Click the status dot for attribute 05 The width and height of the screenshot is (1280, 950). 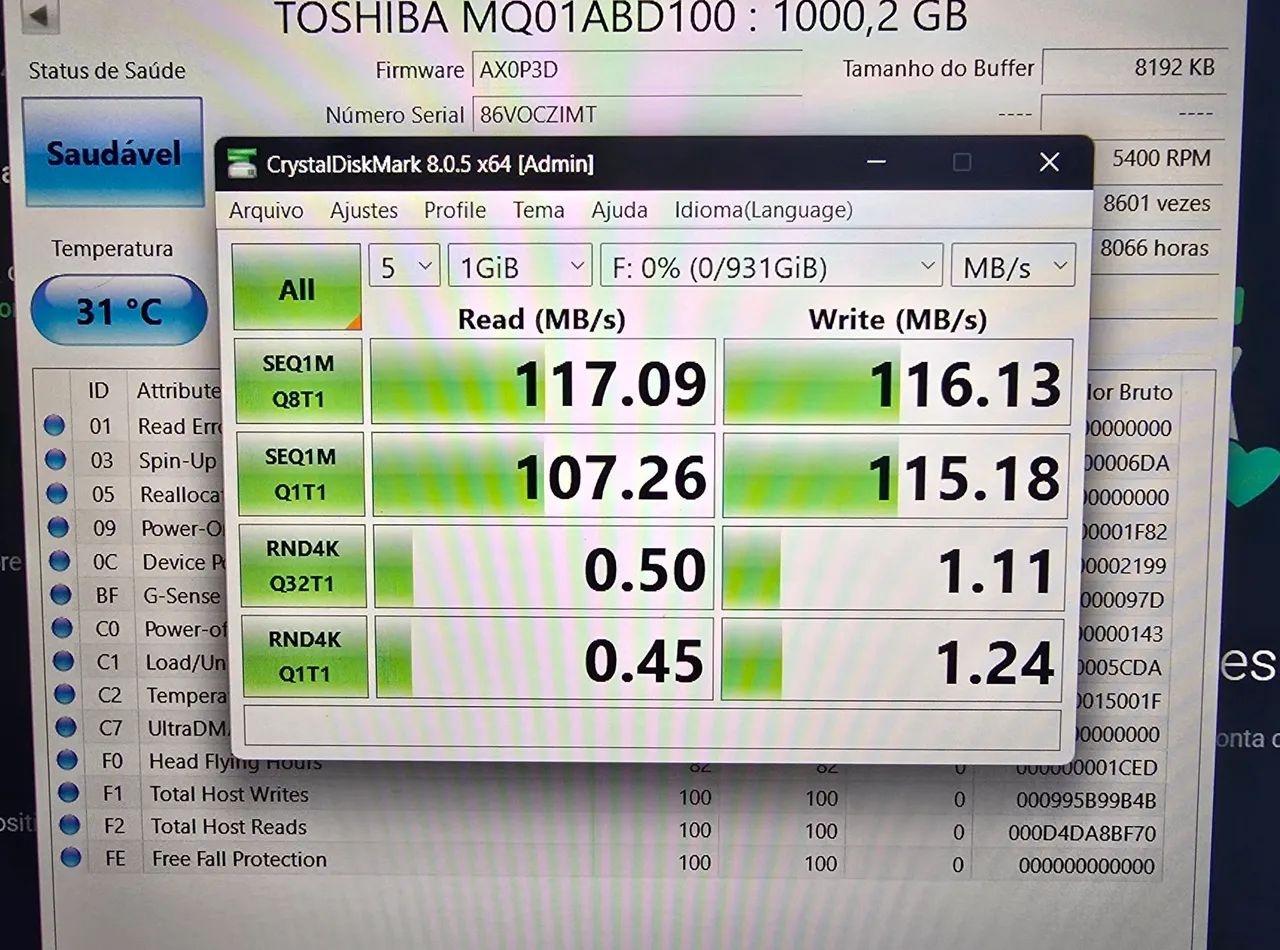click(57, 494)
